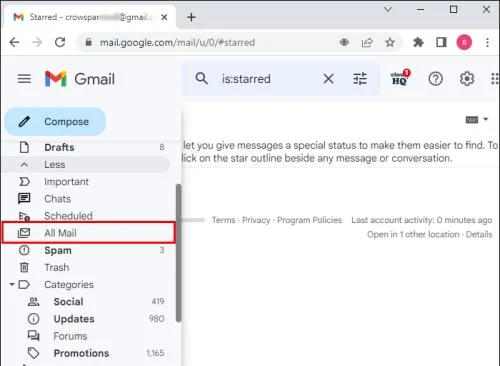Clear the is:starred search with X
The height and width of the screenshot is (366, 500).
pyautogui.click(x=328, y=79)
